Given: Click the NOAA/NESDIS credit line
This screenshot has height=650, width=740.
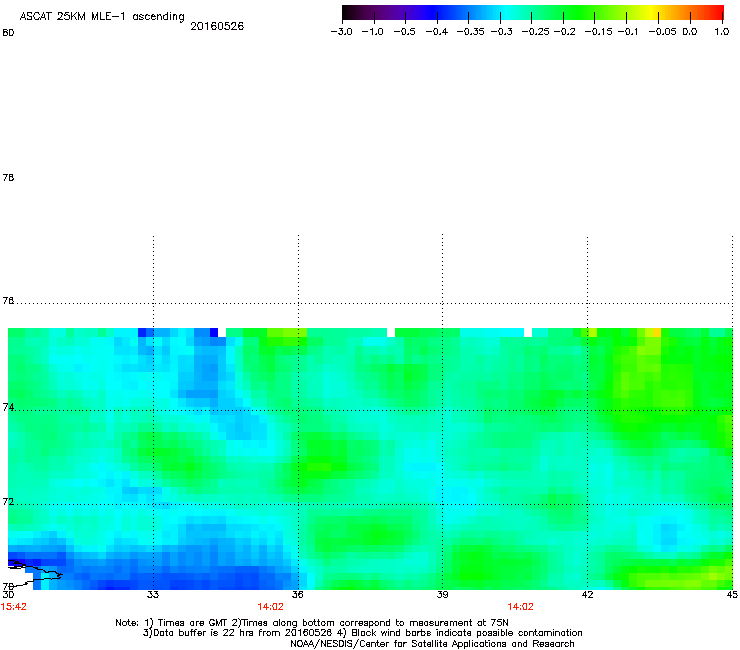Looking at the screenshot, I should click(x=432, y=644).
